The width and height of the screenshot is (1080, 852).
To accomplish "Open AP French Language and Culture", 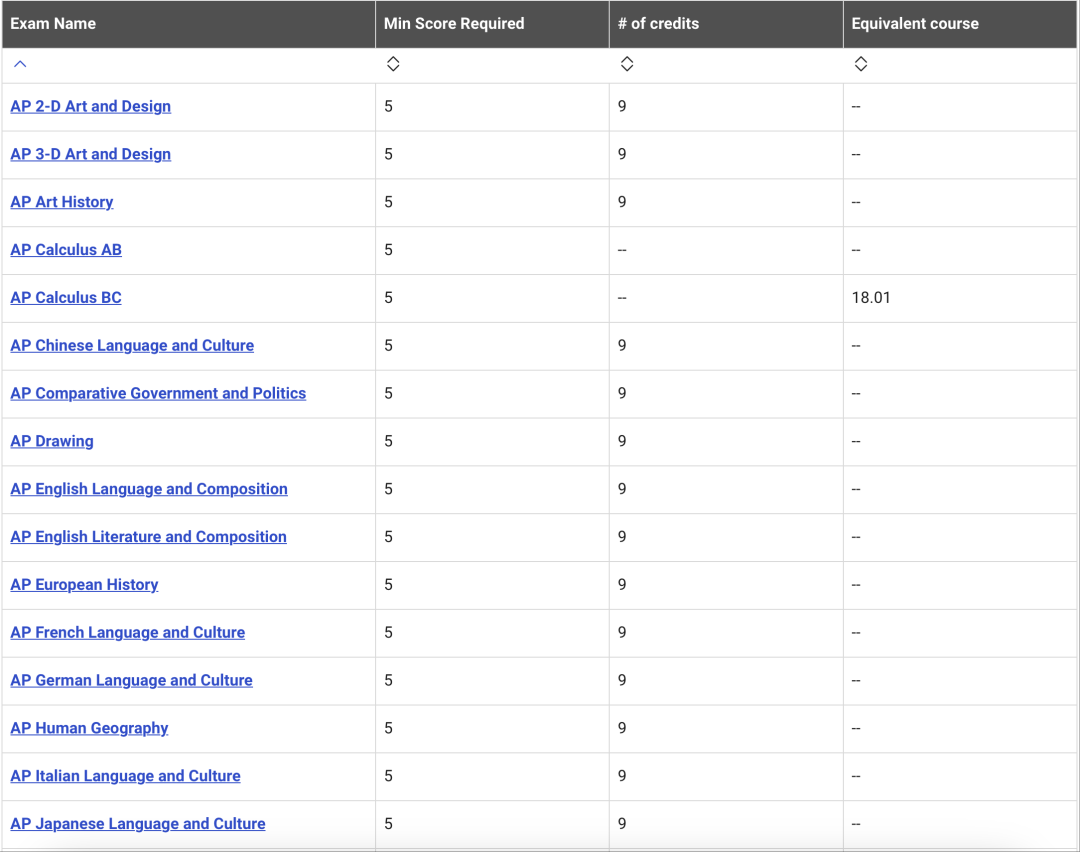I will (127, 632).
